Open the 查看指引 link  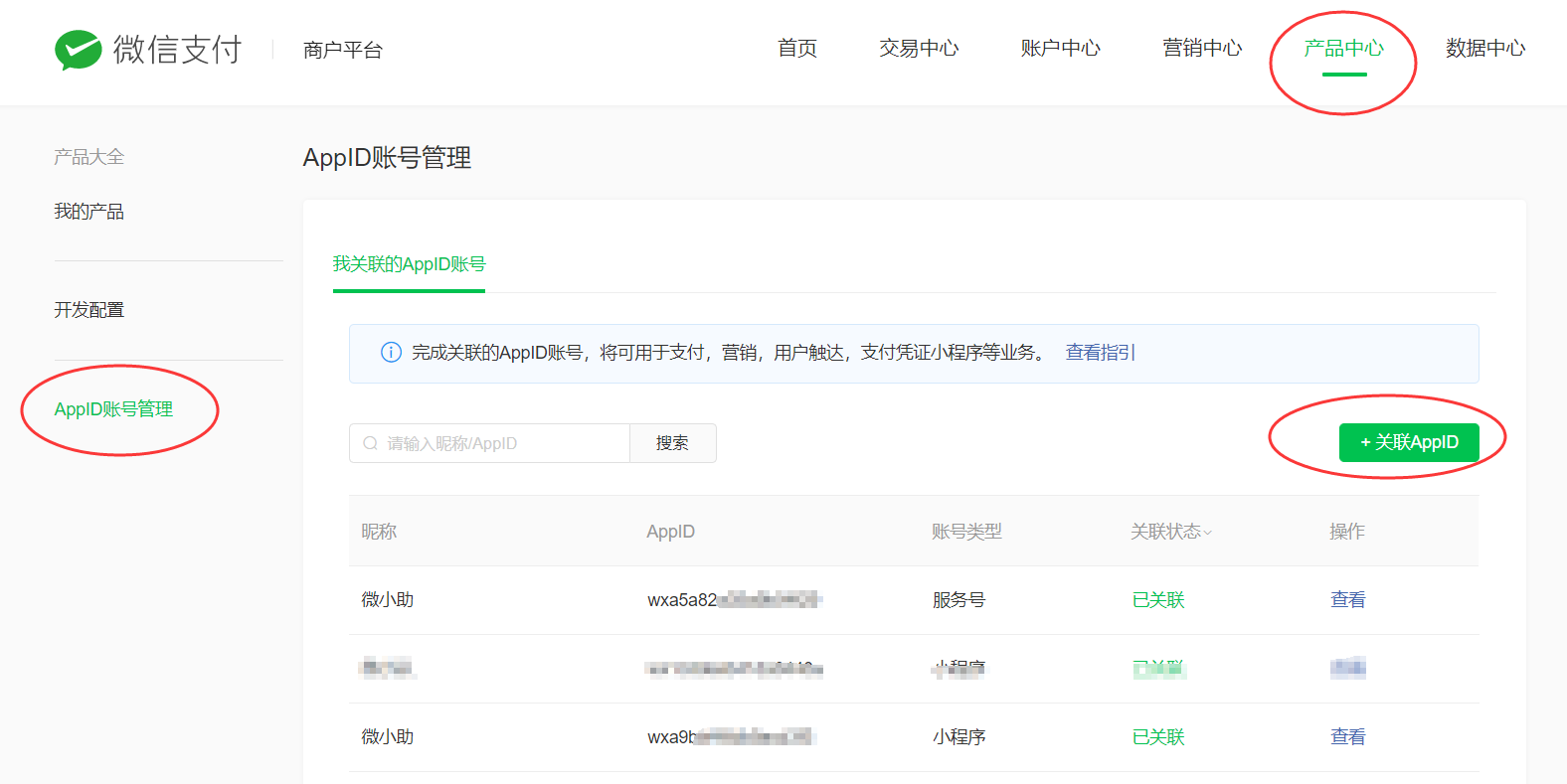click(1100, 353)
